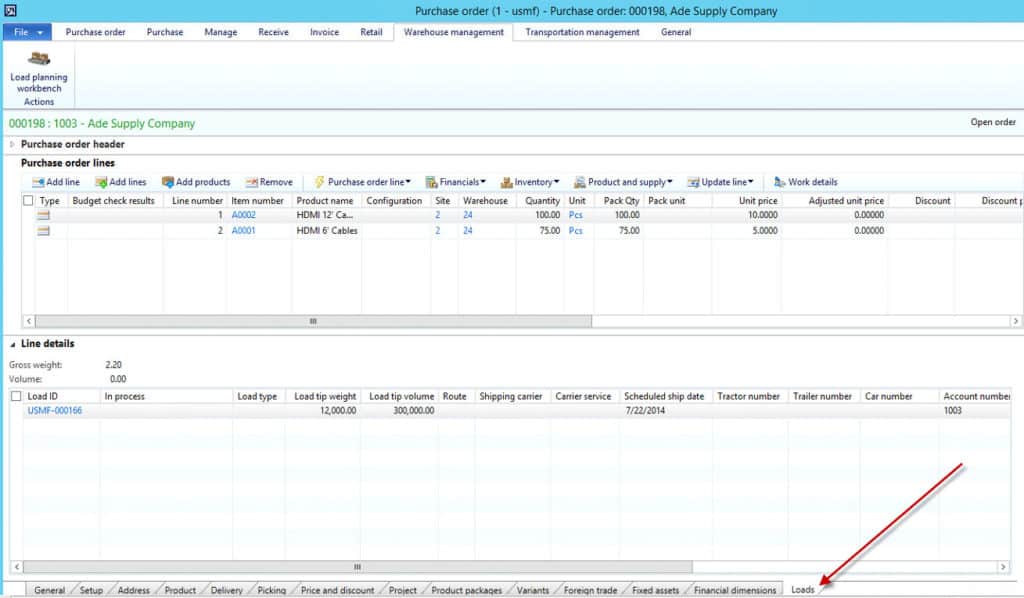Viewport: 1024px width, 598px height.
Task: Select the Financial dimensions bottom tab
Action: point(735,590)
